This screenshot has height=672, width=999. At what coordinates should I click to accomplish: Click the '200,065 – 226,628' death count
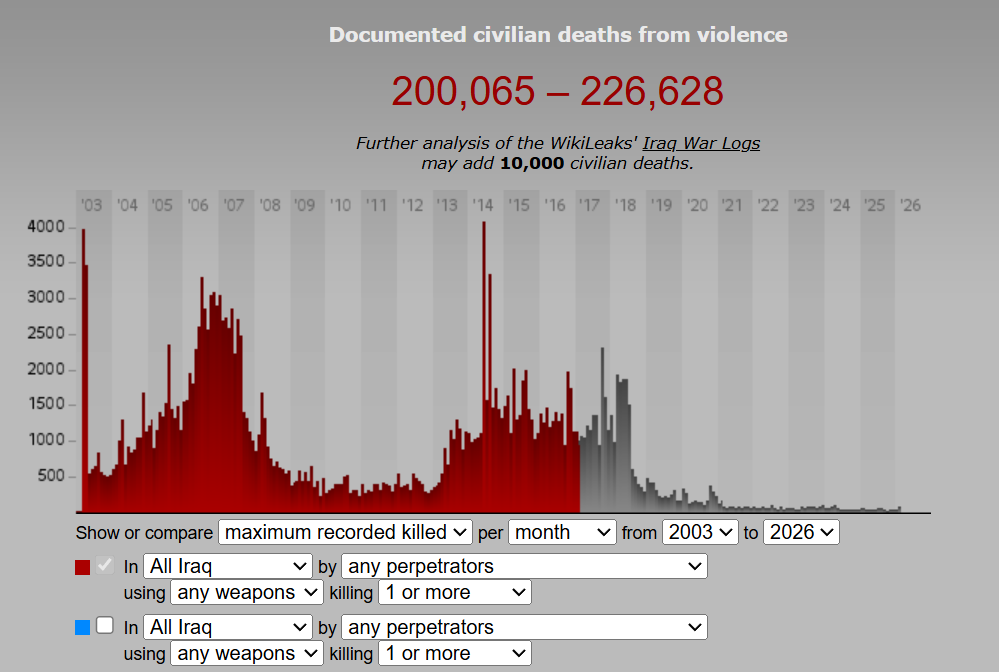coord(557,91)
